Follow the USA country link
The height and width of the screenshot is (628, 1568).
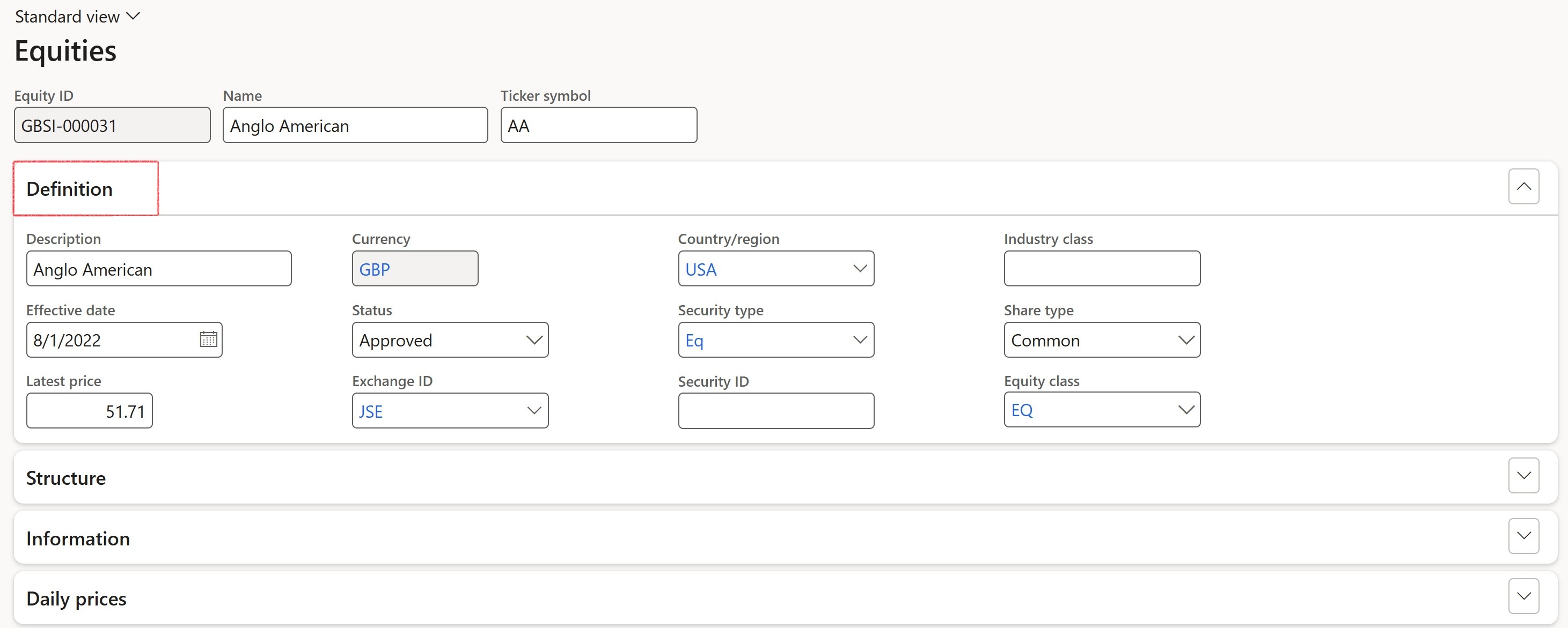point(701,270)
